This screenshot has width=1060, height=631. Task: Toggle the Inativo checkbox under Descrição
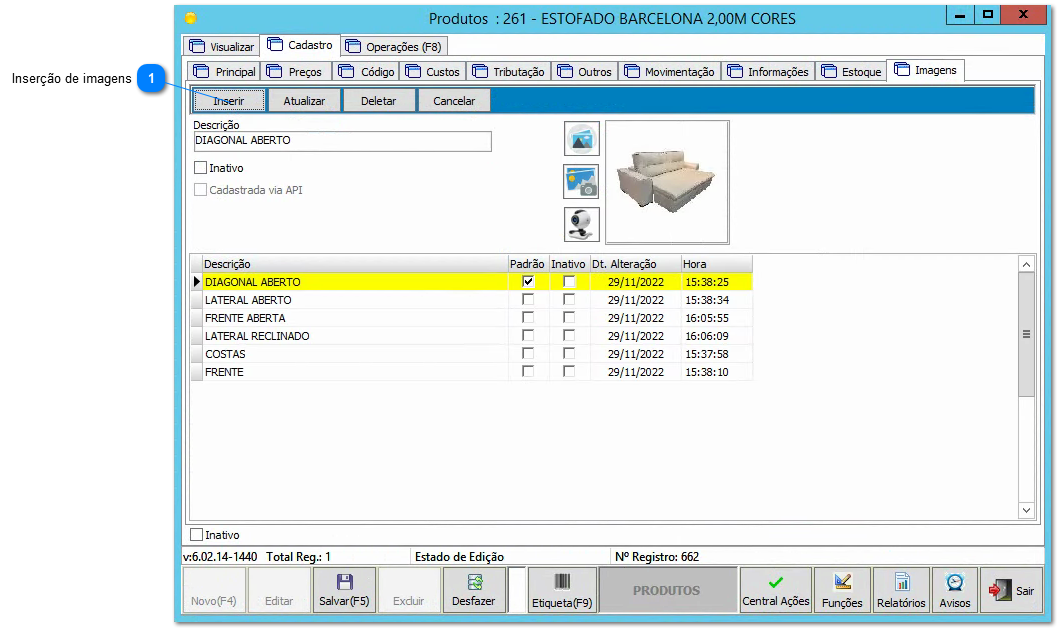pos(198,167)
